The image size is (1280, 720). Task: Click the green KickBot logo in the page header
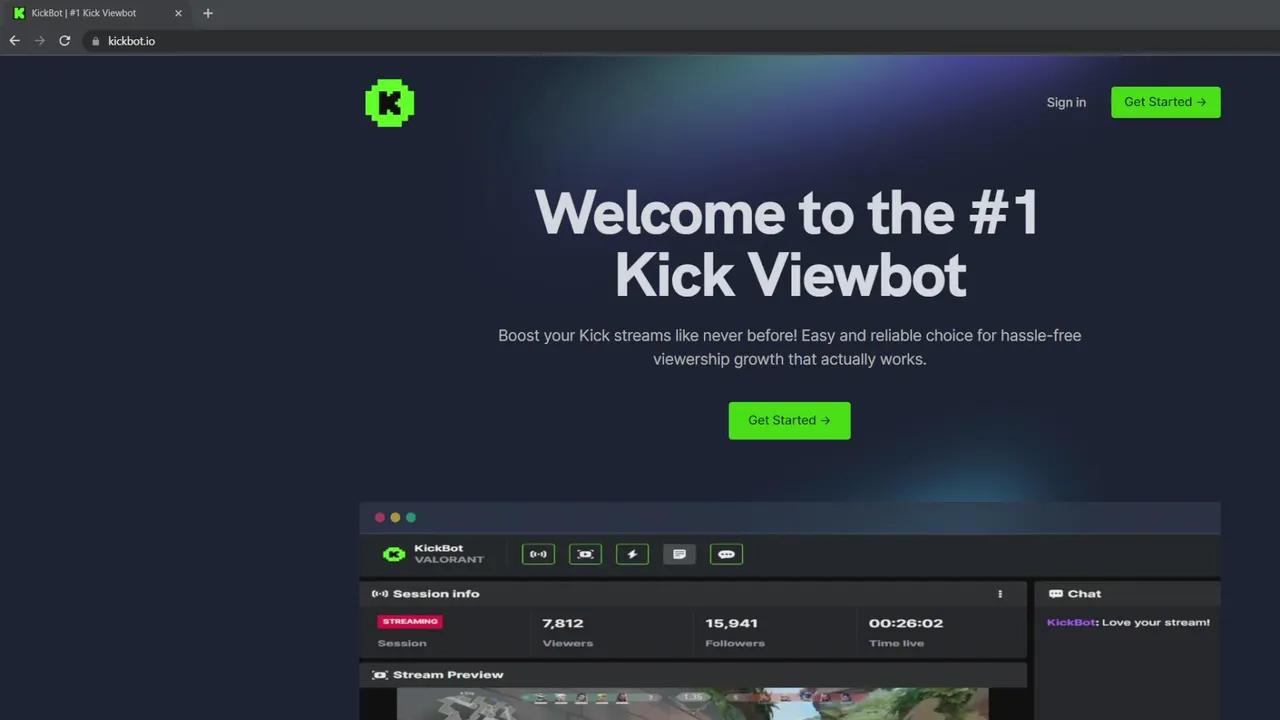(x=390, y=103)
